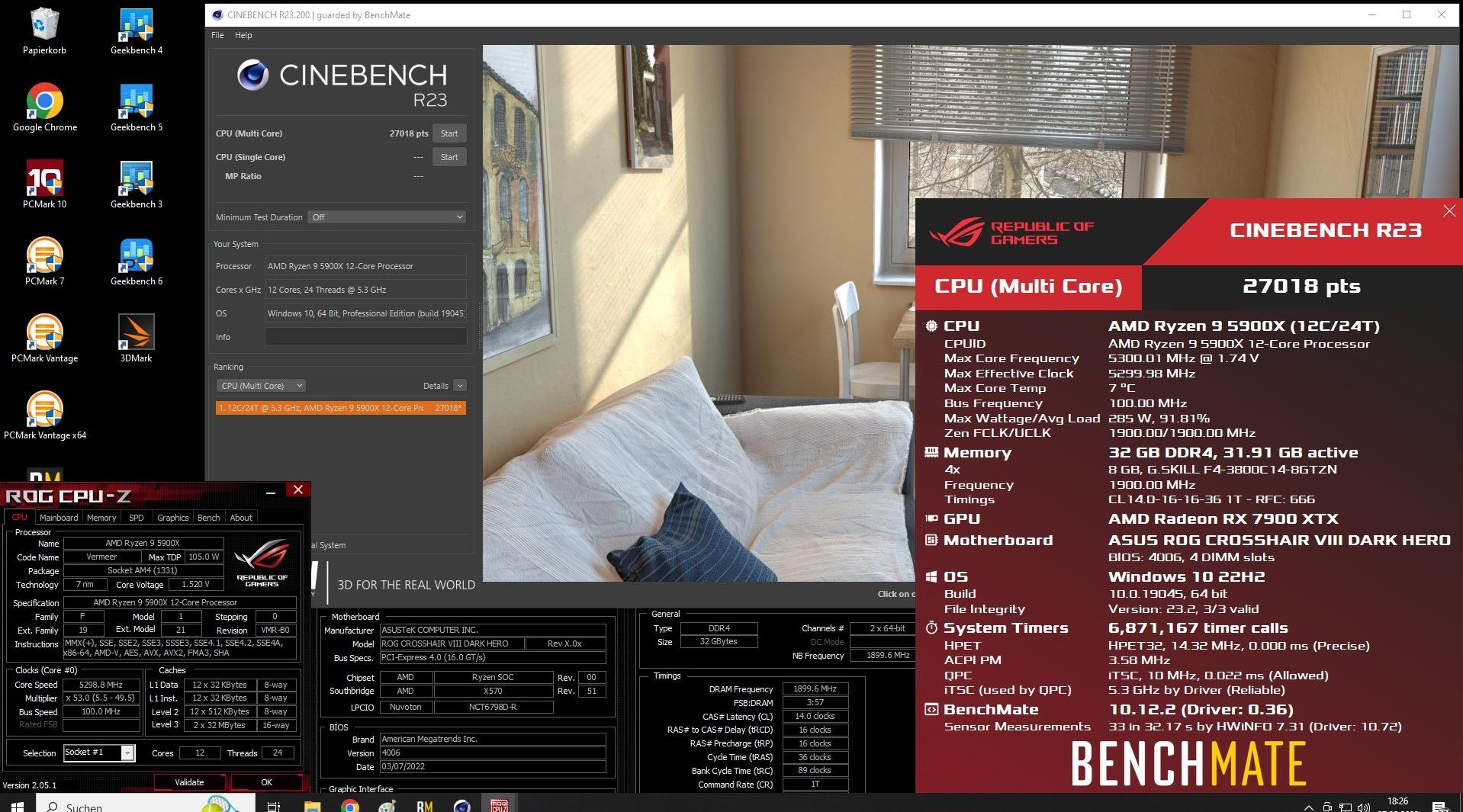Launch Geekbench 6 from the desktop
Screen dimensions: 1463x812
pos(137,262)
